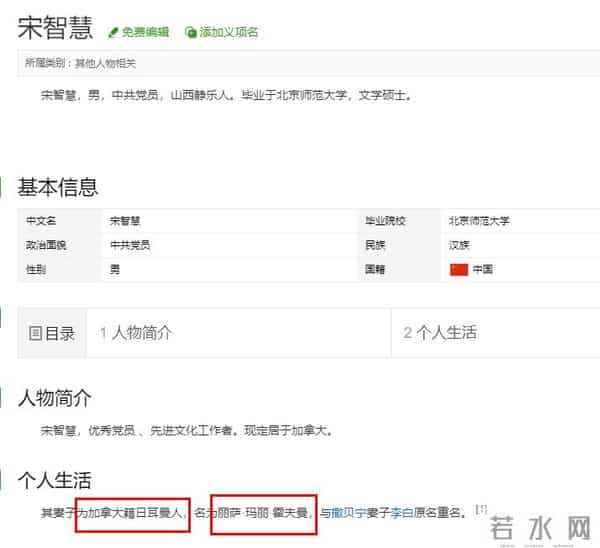Click the 基本信息 section heading
The image size is (600, 548).
coord(58,187)
